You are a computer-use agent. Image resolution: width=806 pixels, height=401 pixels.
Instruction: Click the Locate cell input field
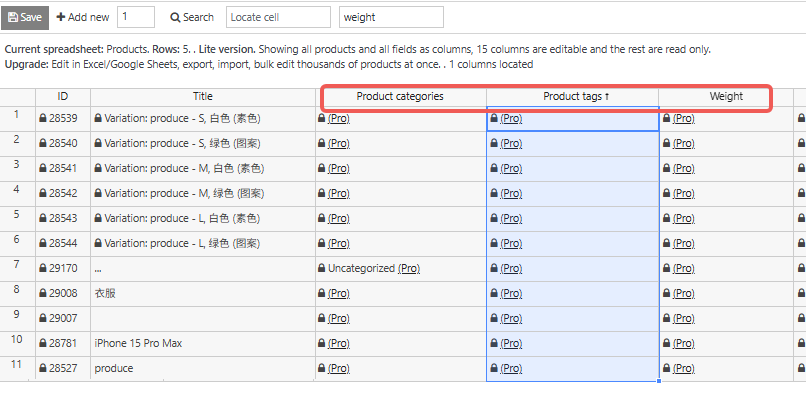(278, 17)
